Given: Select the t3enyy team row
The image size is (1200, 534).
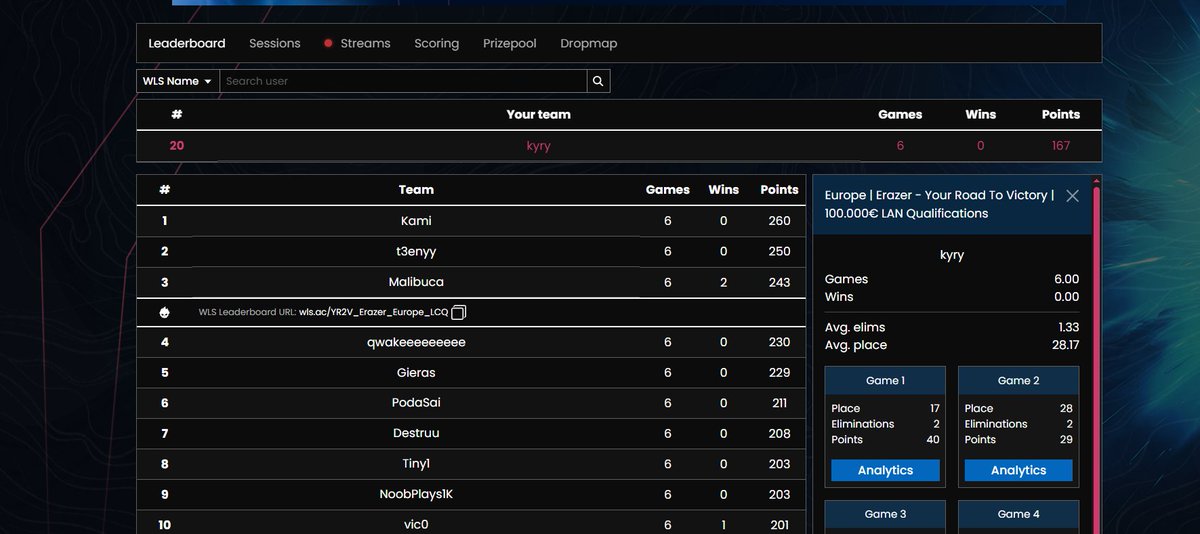Looking at the screenshot, I should coord(471,251).
